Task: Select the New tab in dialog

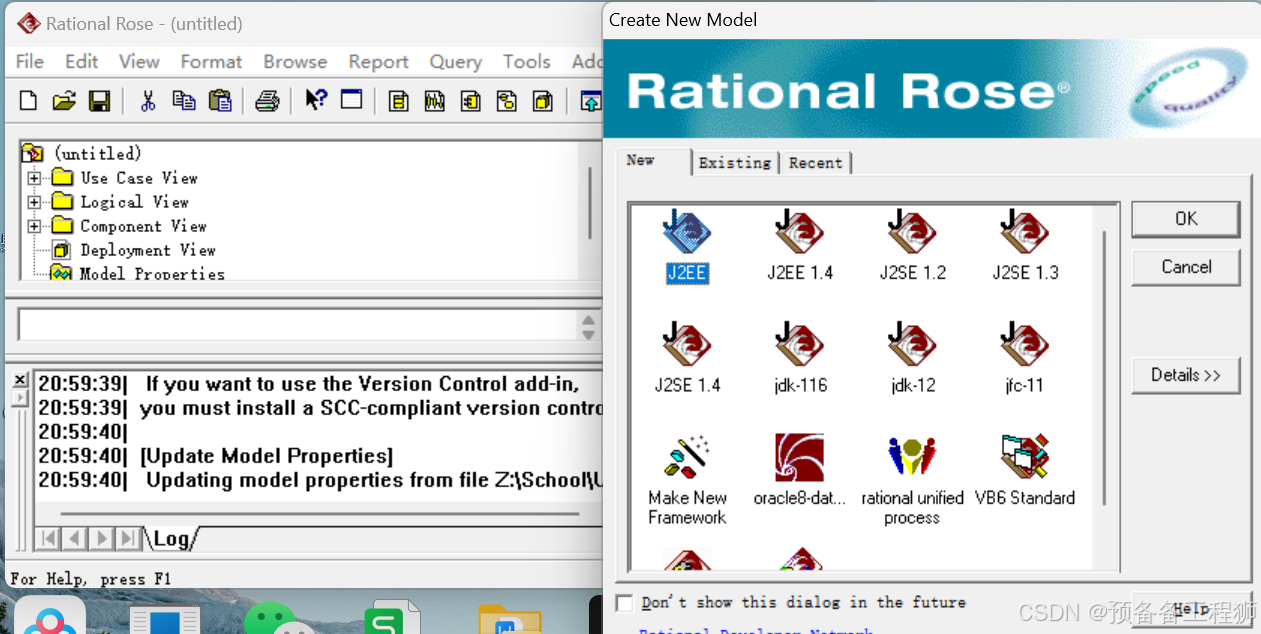Action: pos(641,160)
